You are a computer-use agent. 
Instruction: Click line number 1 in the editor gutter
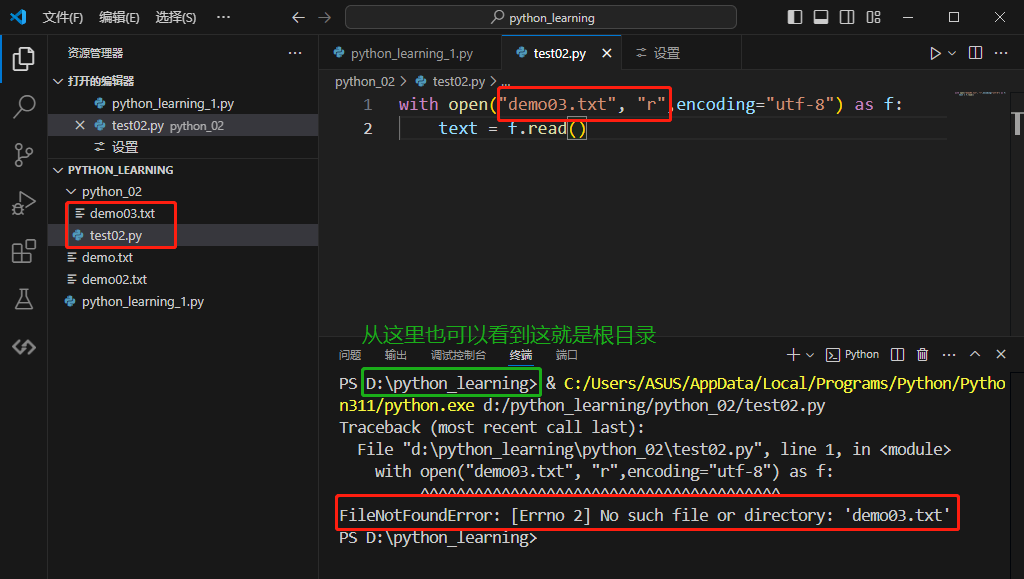click(x=367, y=104)
